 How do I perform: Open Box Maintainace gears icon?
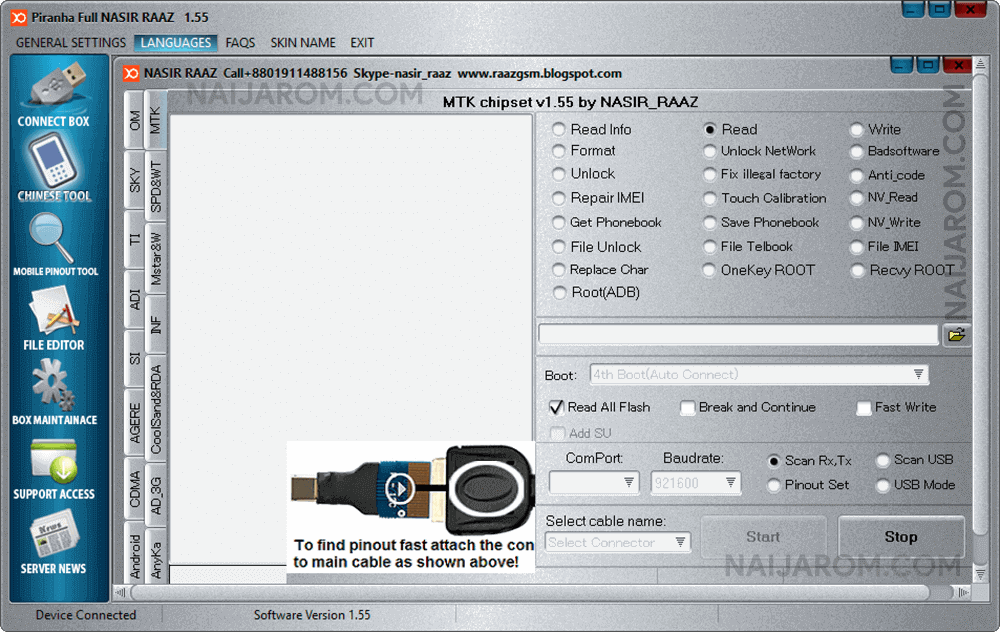(54, 384)
